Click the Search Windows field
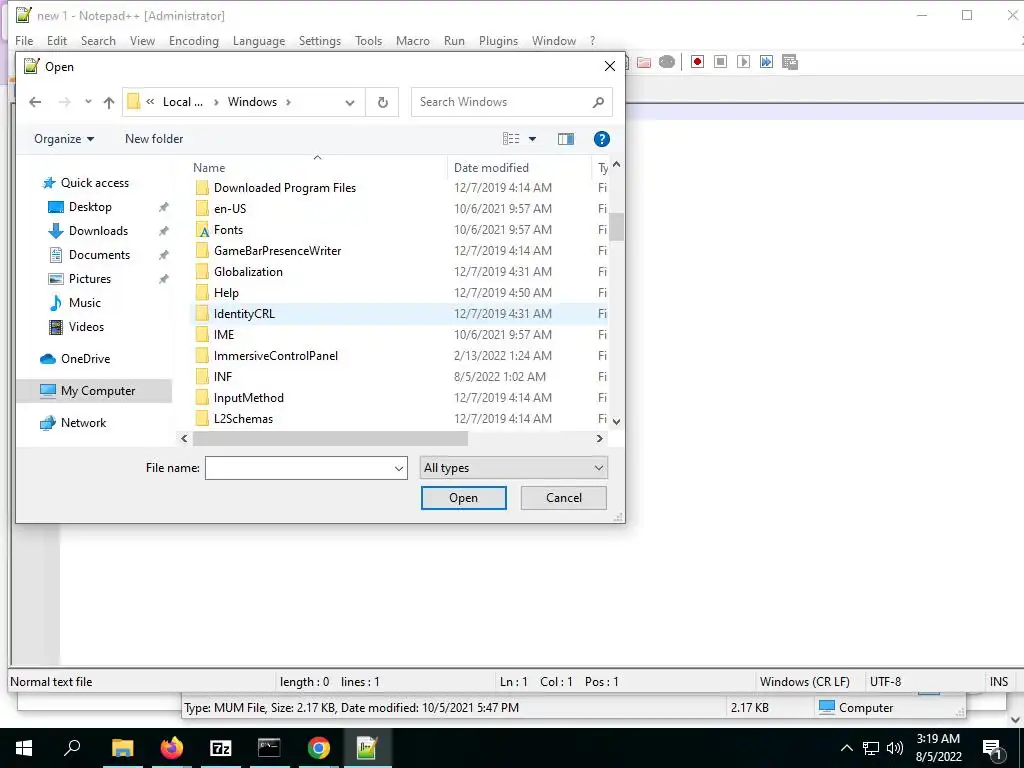The height and width of the screenshot is (768, 1024). tap(503, 102)
